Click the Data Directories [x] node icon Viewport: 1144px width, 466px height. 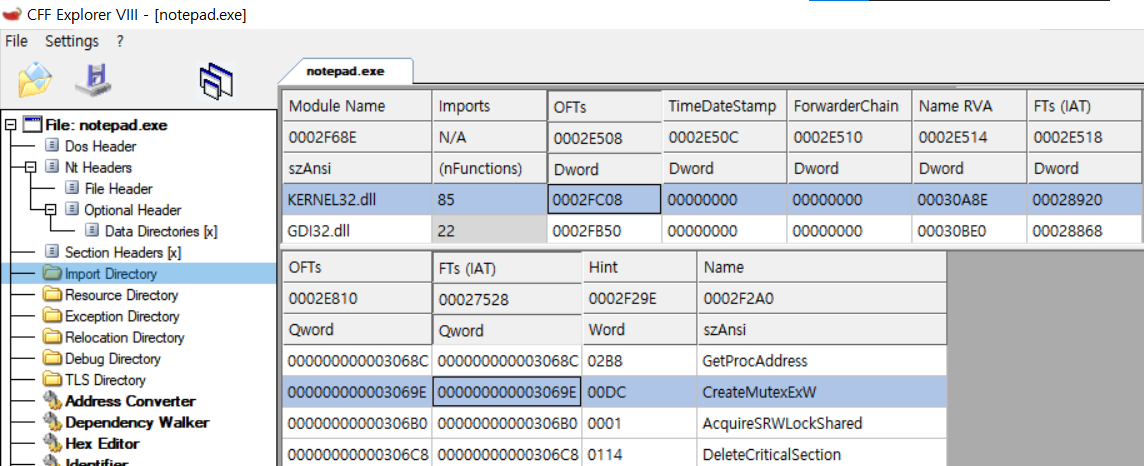[x=92, y=230]
